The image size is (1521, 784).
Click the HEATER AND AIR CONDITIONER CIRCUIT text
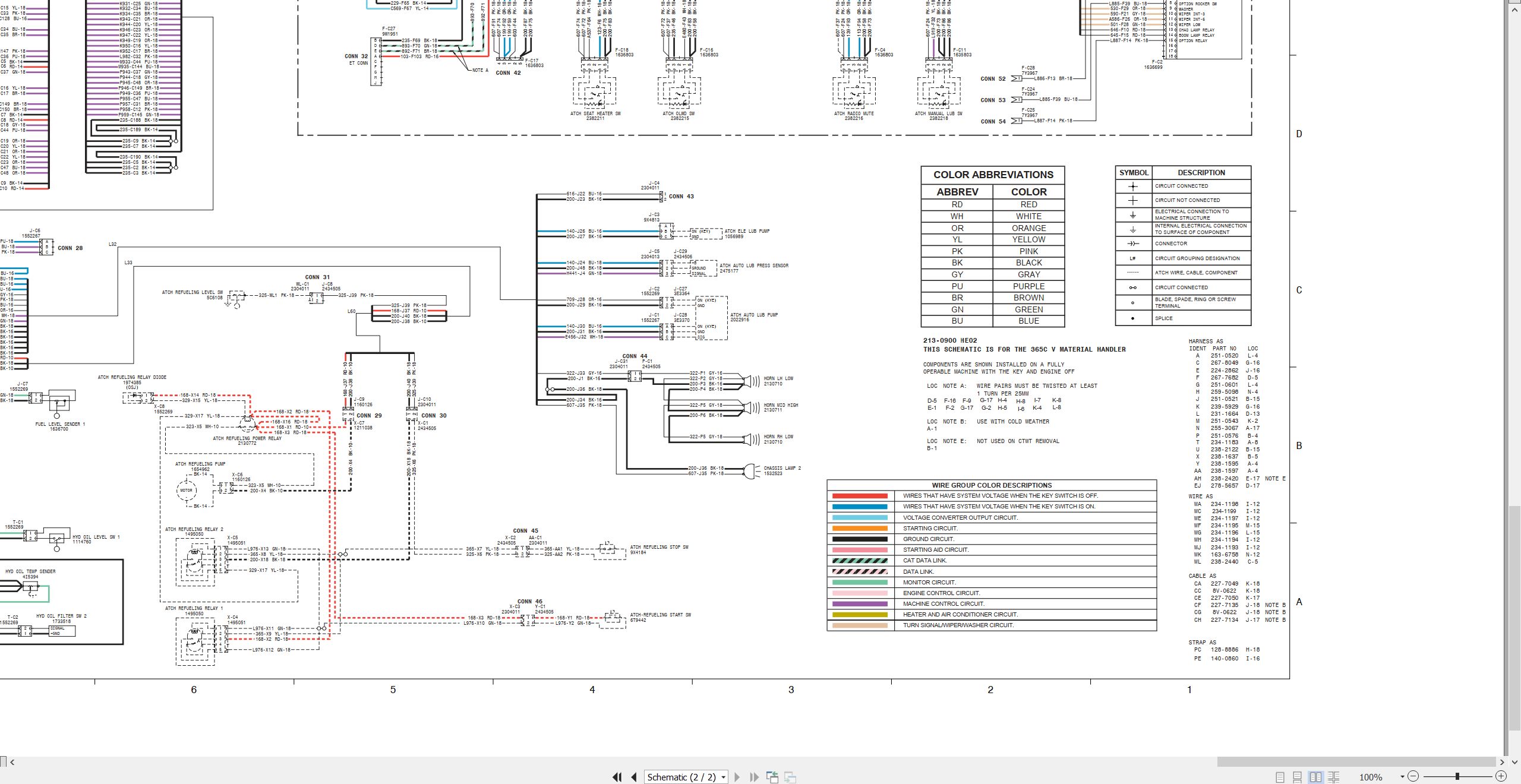961,615
